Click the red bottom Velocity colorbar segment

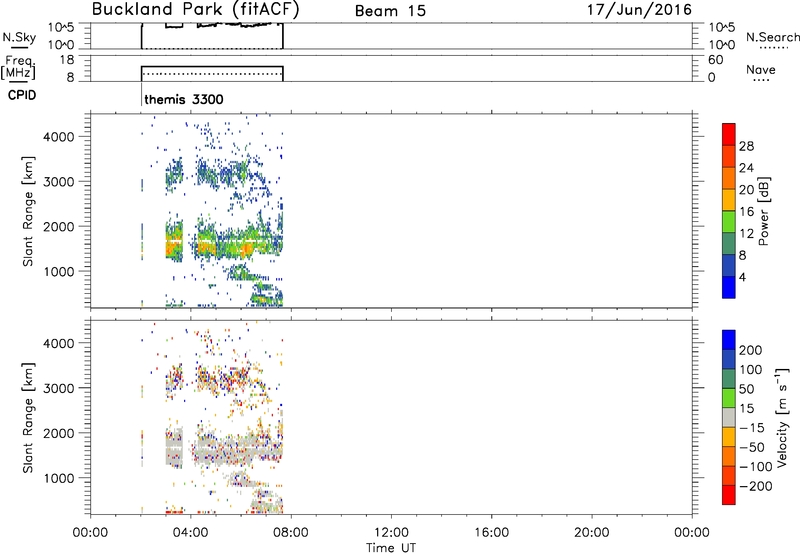(x=729, y=495)
